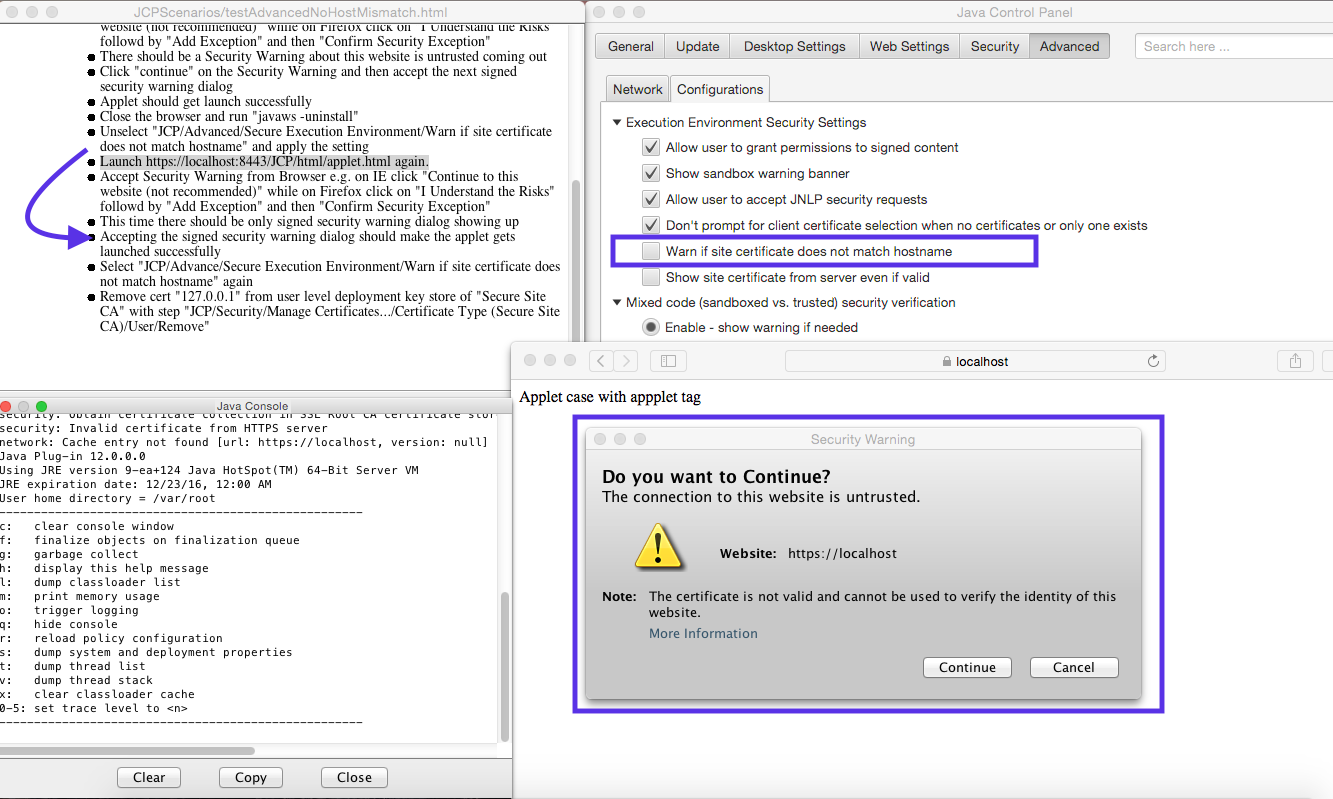Uncheck Show sandbox warning banner
The width and height of the screenshot is (1333, 799).
[x=651, y=173]
